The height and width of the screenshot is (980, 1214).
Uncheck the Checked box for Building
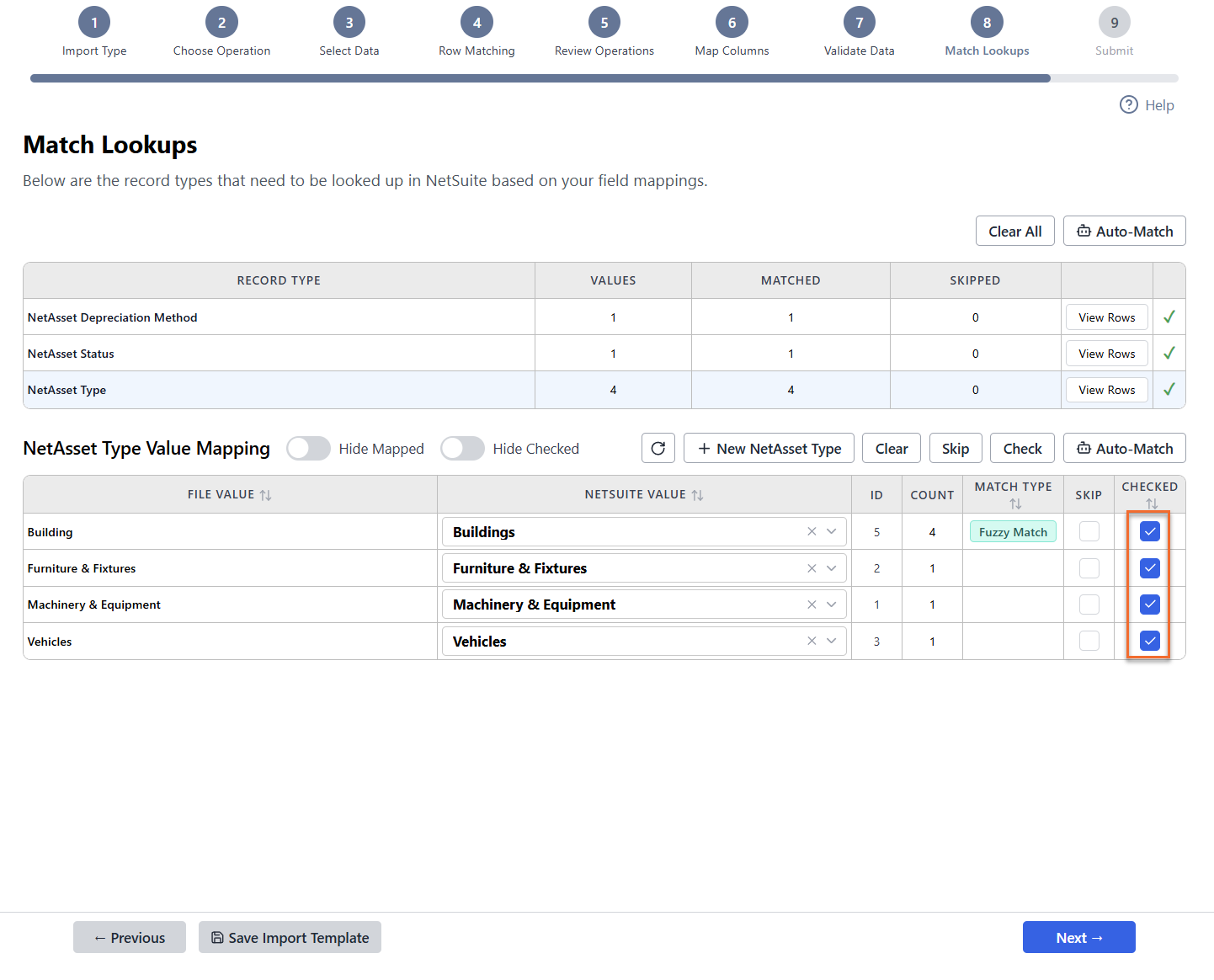click(1150, 531)
